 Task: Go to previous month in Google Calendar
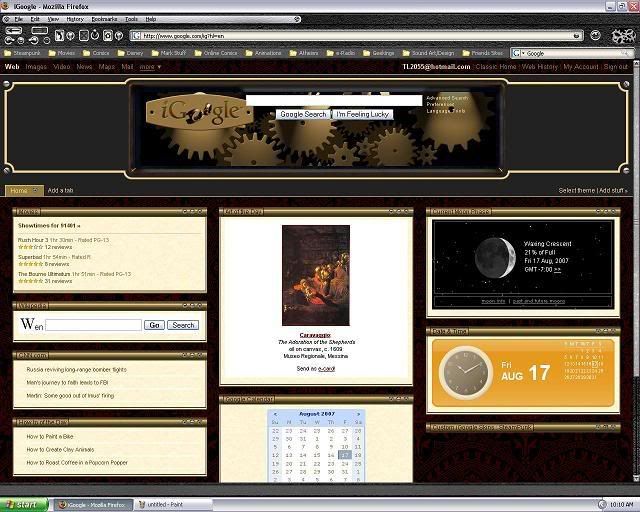(x=276, y=414)
